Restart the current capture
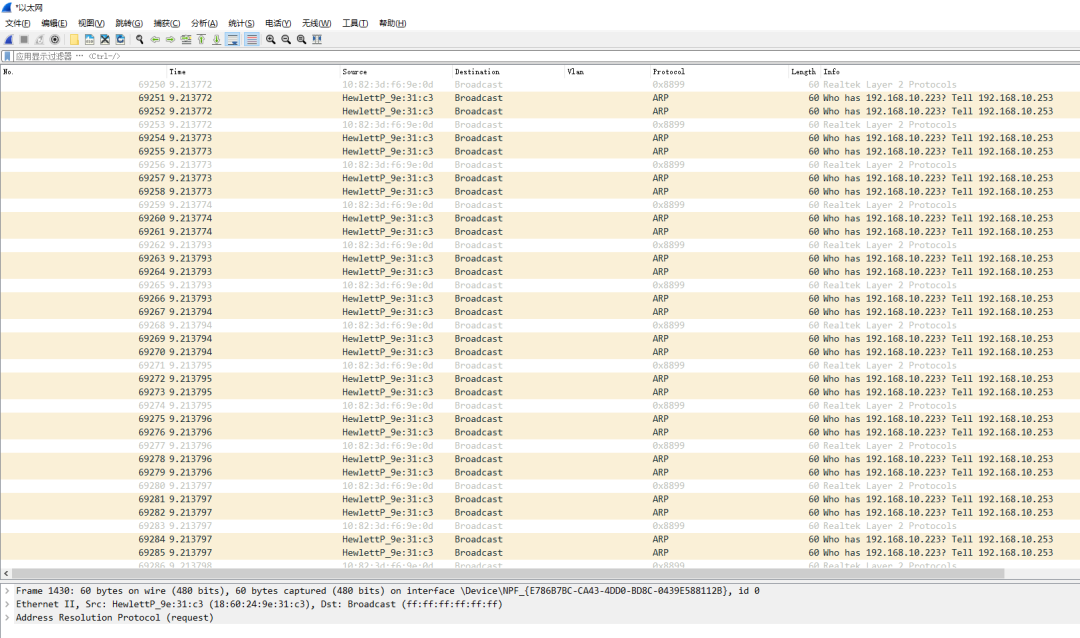 click(39, 40)
